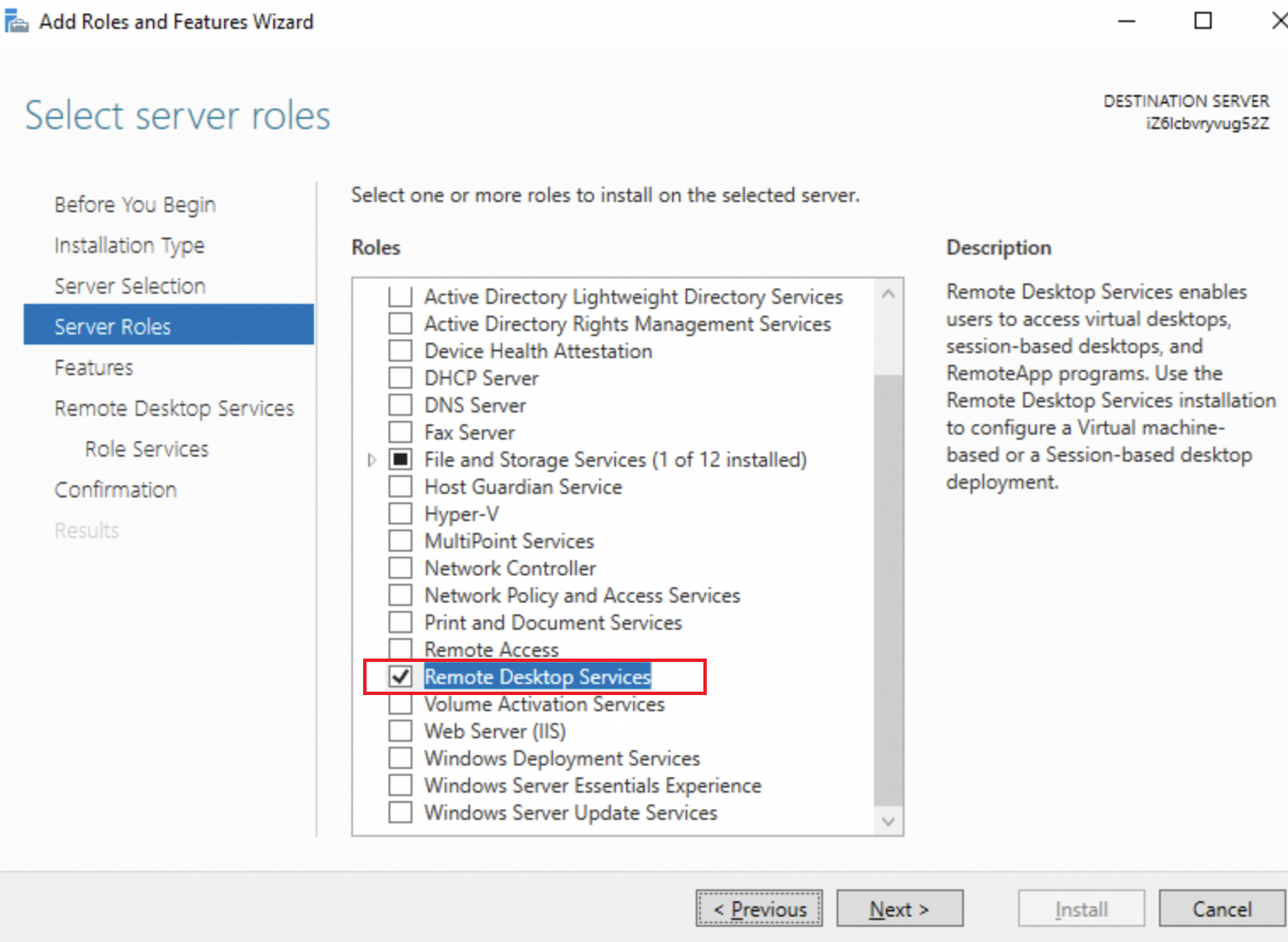Maximize the wizard window
This screenshot has height=942, width=1288.
click(1203, 20)
